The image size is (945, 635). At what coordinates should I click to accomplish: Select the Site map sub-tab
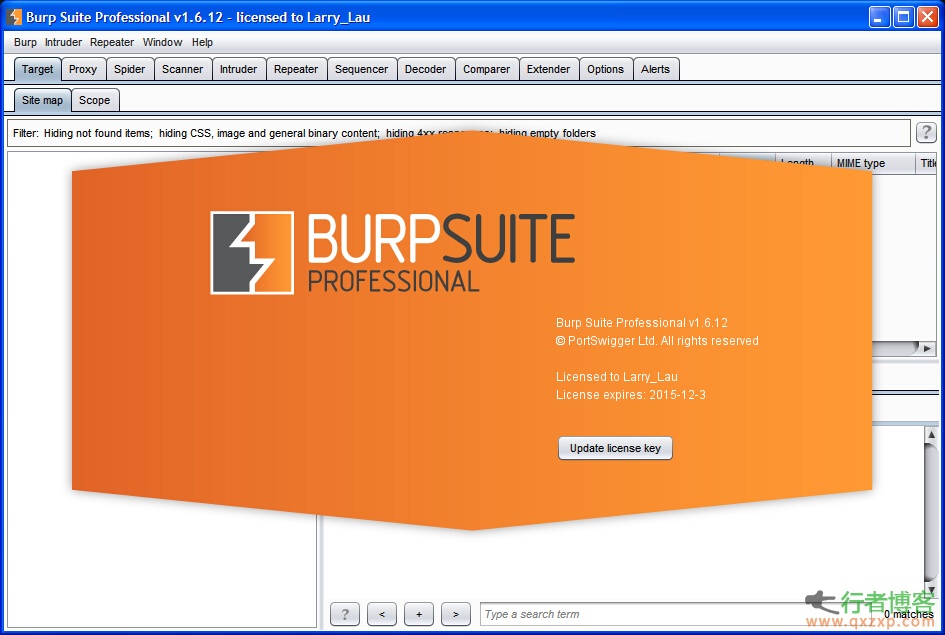(x=42, y=100)
